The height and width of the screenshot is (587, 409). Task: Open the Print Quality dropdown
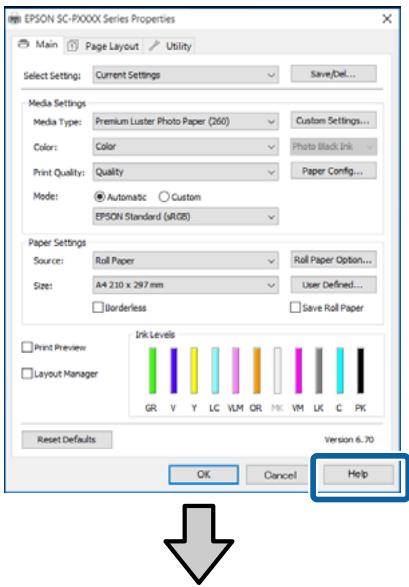tap(186, 172)
